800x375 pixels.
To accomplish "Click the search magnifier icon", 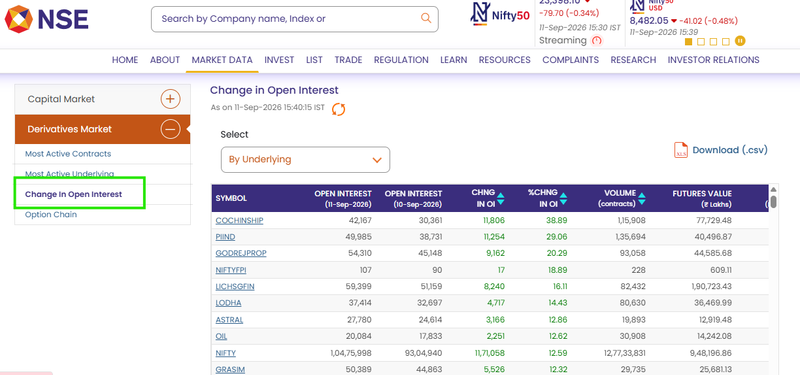I will (x=426, y=18).
